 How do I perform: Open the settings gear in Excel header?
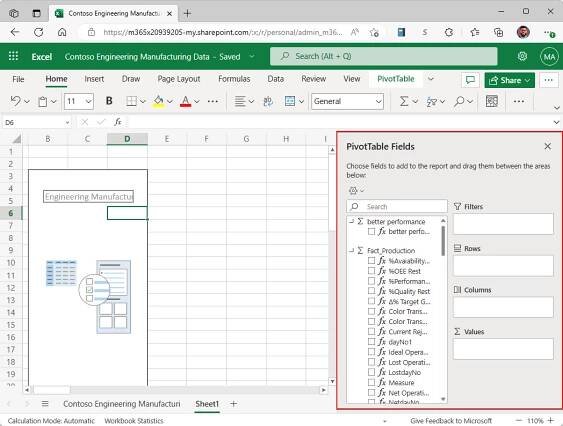click(x=522, y=56)
